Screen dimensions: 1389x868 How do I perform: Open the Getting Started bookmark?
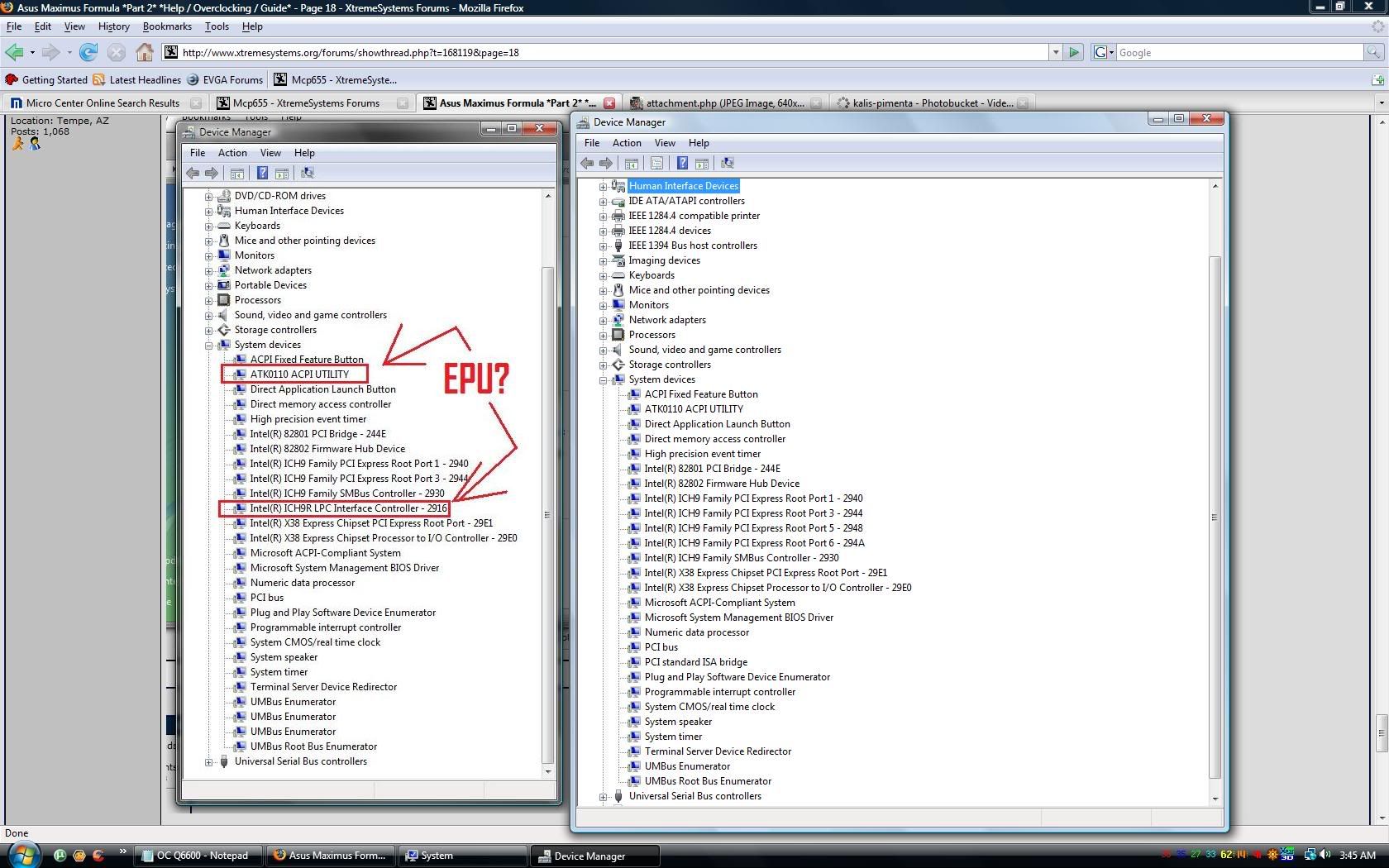pyautogui.click(x=46, y=80)
